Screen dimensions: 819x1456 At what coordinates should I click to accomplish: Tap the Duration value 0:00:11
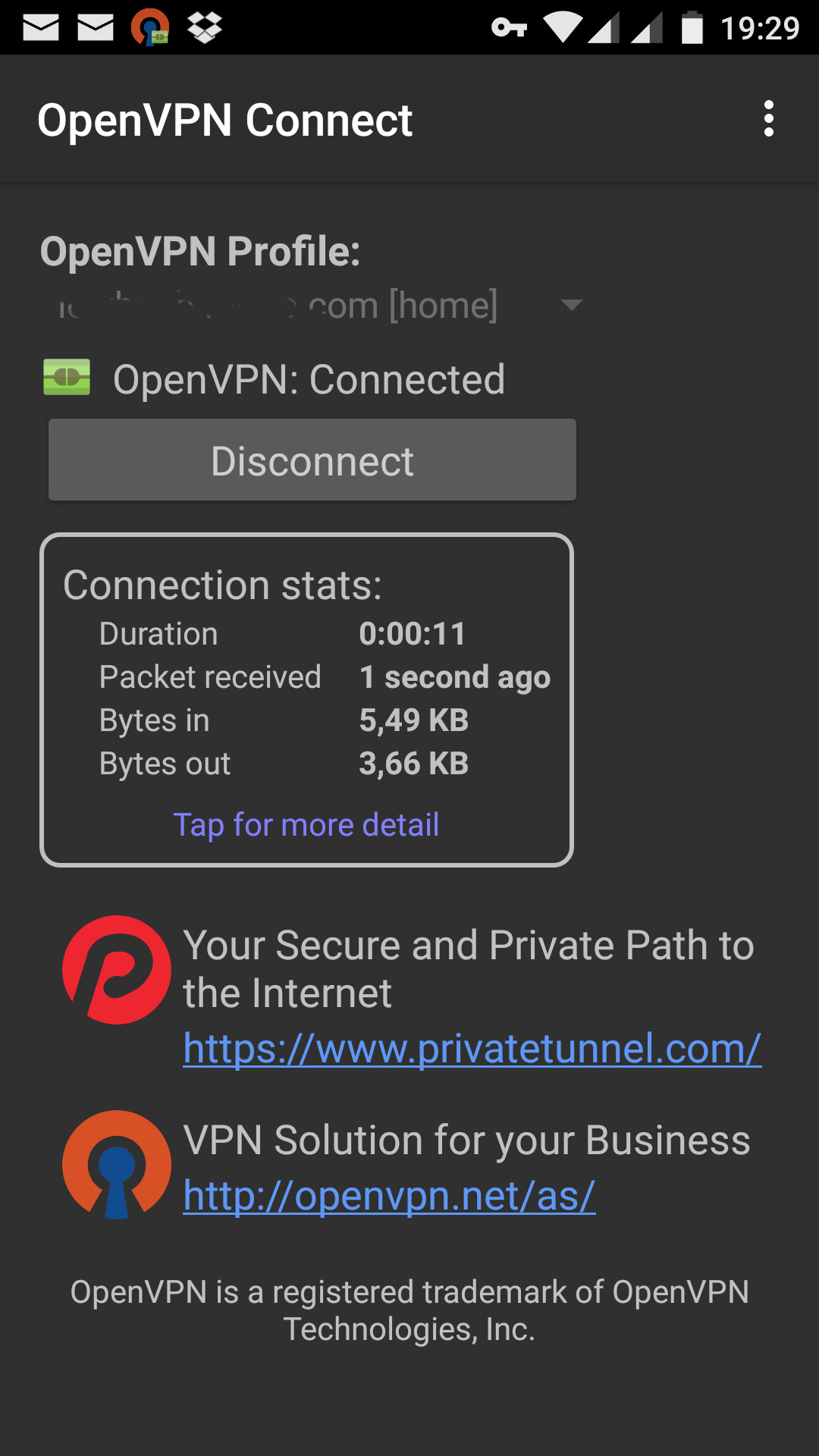412,634
